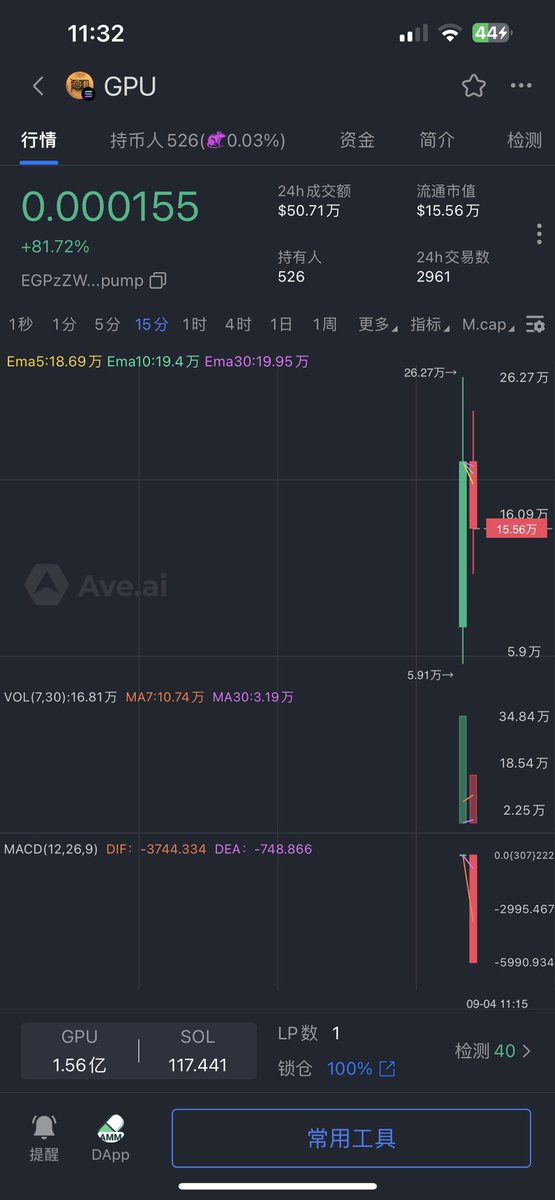Open the chart settings icon
The width and height of the screenshot is (555, 1200).
(x=536, y=324)
